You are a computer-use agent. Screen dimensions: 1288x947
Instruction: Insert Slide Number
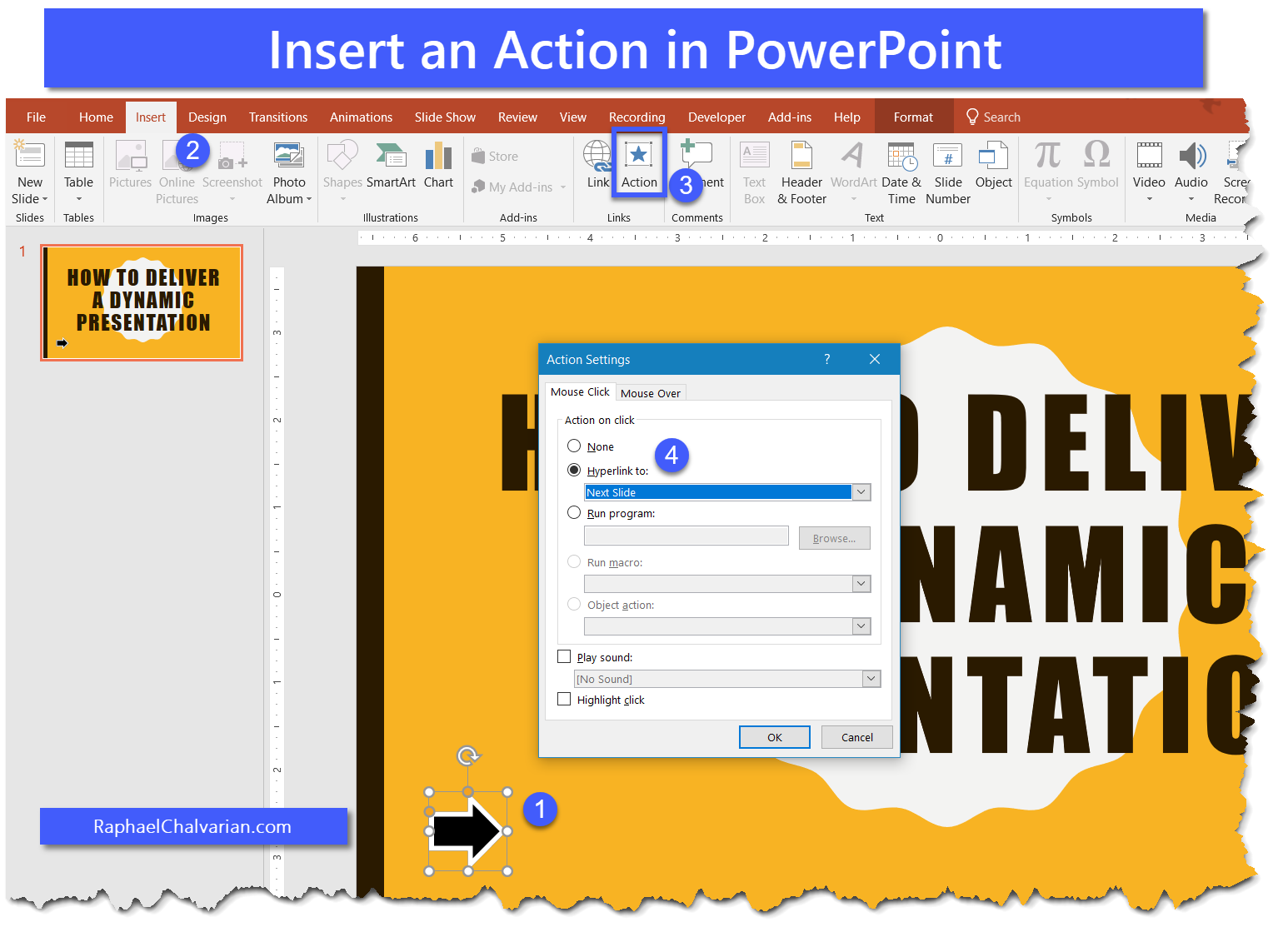click(948, 172)
